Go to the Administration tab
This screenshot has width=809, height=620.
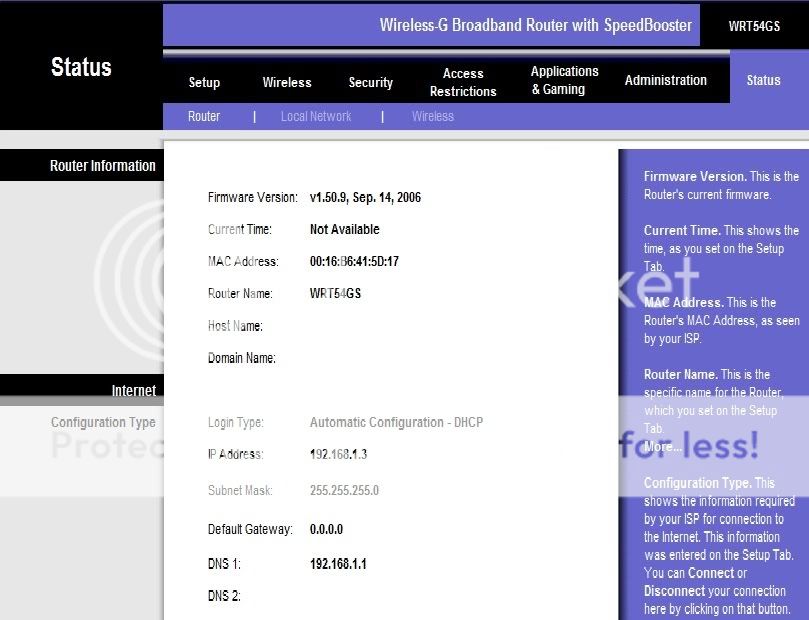pos(665,80)
